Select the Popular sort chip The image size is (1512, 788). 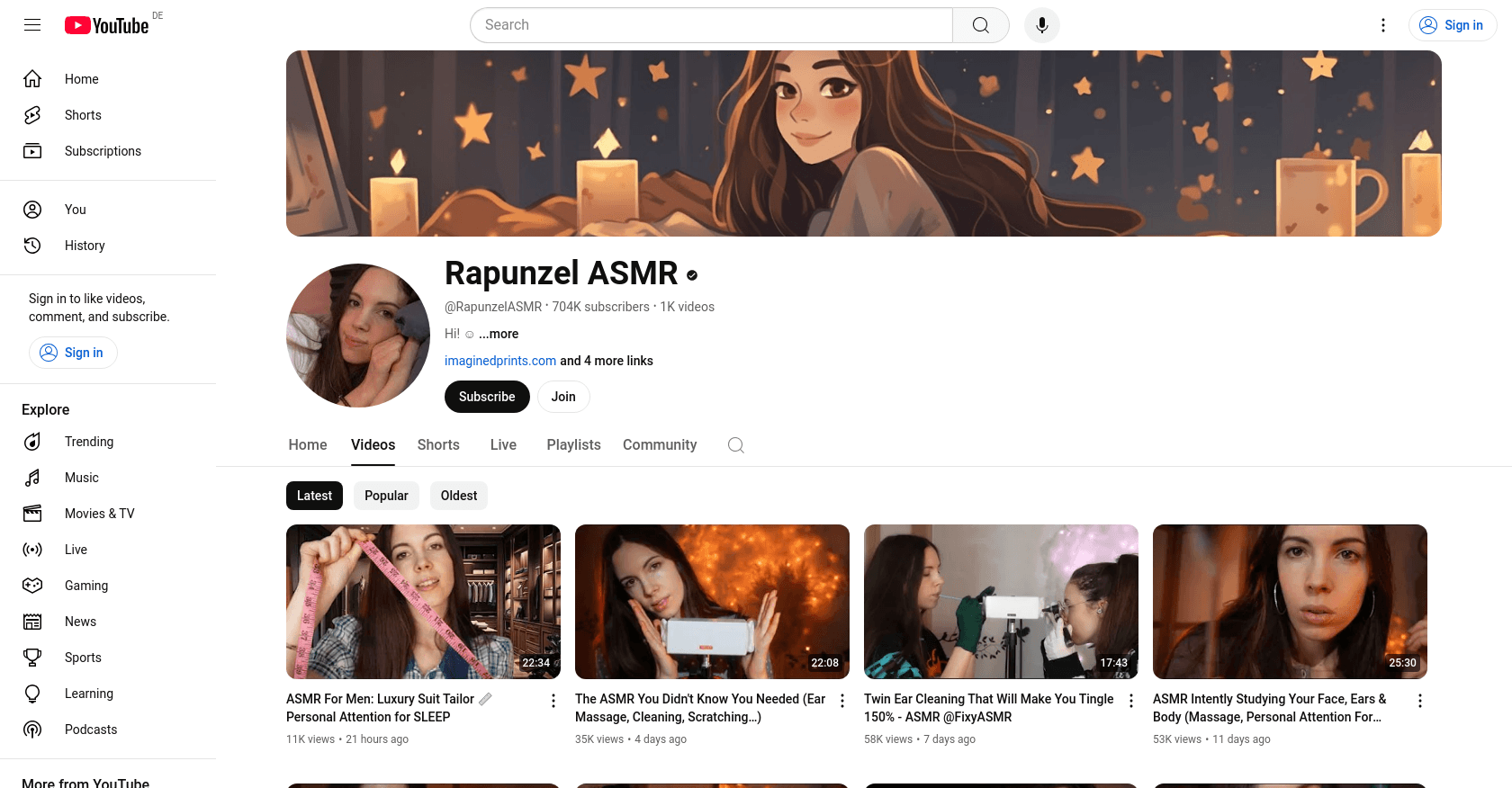click(386, 496)
